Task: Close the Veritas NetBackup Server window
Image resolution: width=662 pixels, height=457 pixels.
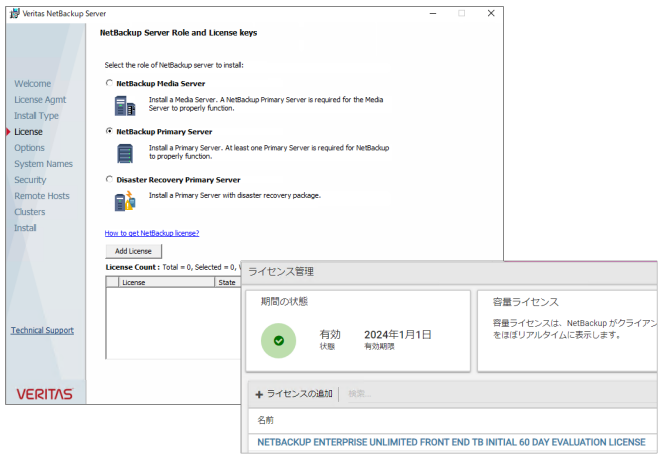Action: [491, 14]
